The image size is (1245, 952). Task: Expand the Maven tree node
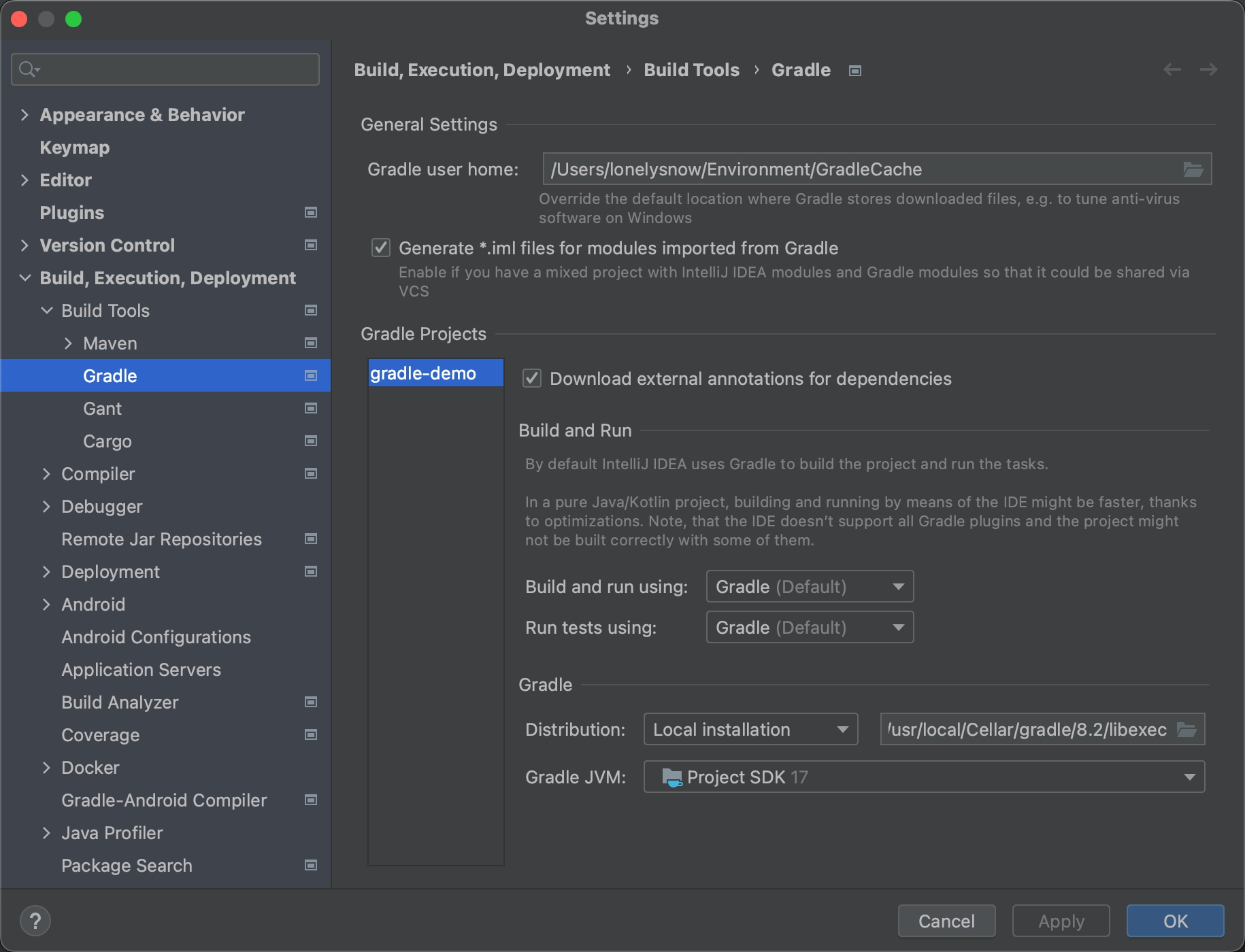(68, 343)
